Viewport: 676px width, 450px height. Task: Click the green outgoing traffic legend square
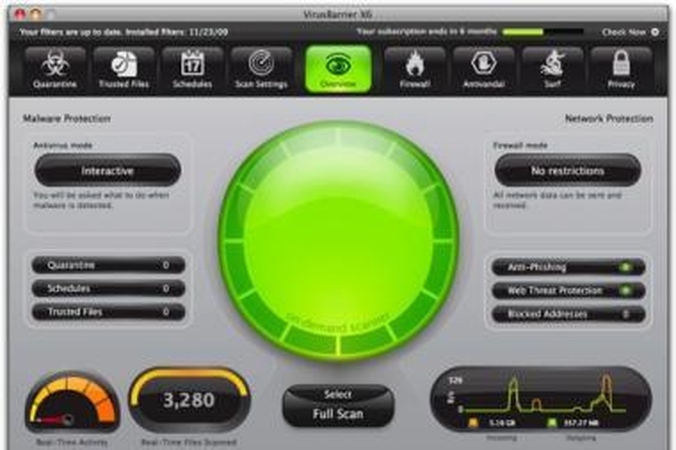tap(551, 423)
